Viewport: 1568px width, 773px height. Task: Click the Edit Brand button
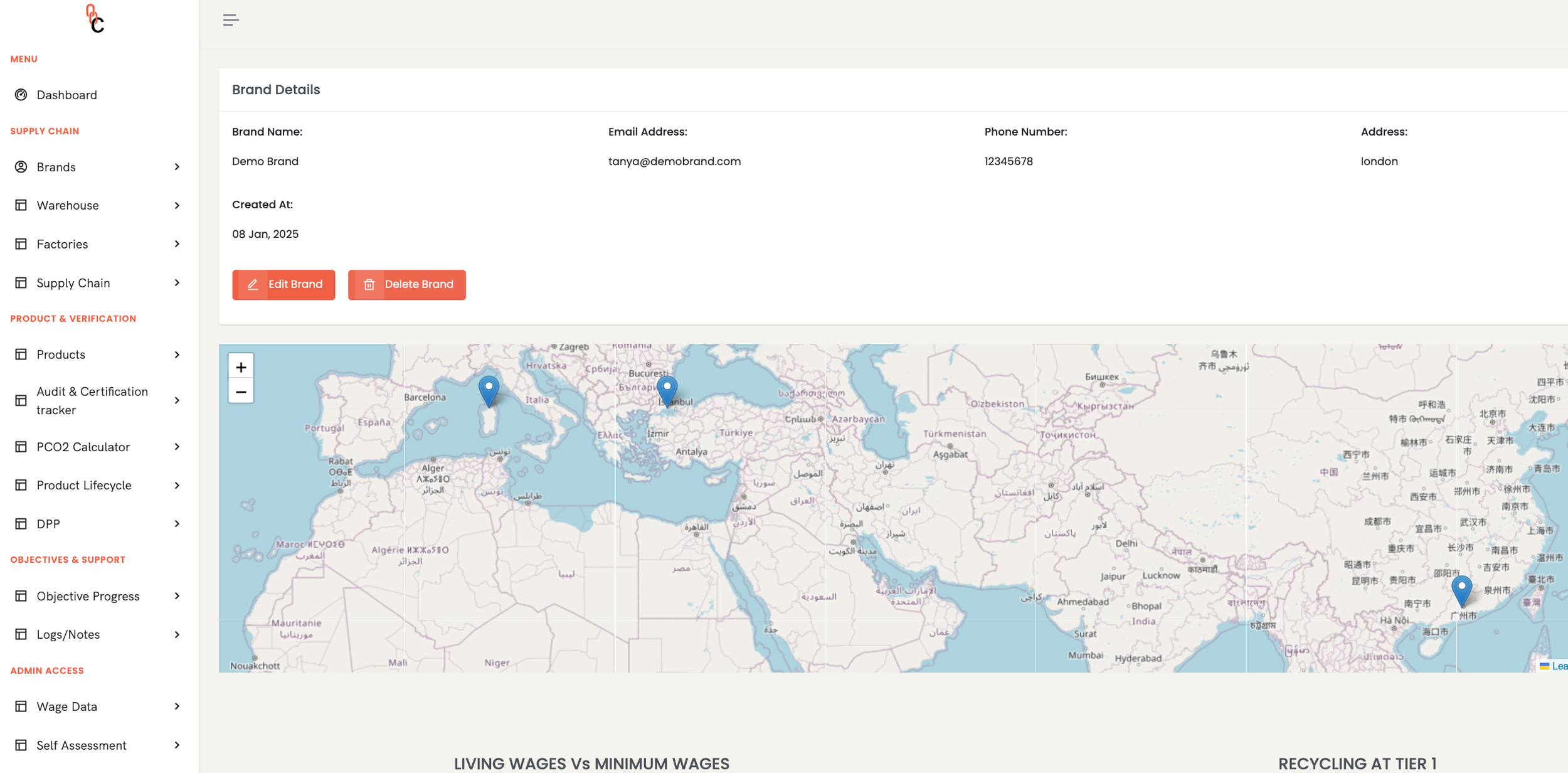pos(283,285)
